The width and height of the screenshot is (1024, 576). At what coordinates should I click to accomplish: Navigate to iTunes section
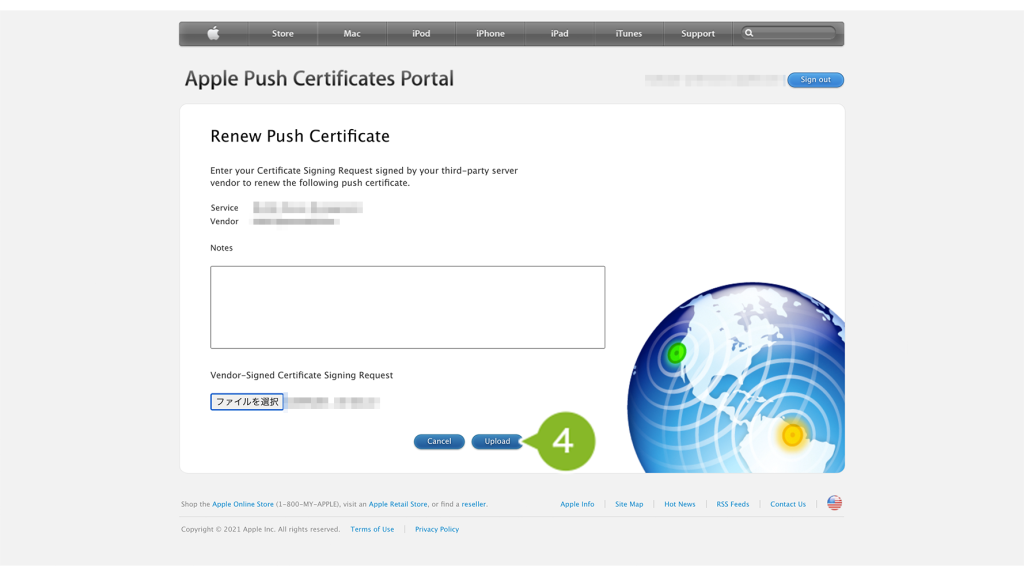coord(628,33)
